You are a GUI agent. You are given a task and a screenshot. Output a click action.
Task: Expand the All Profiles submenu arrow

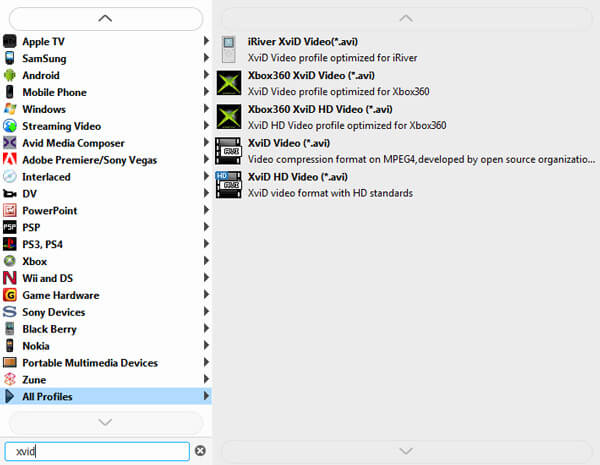tap(206, 396)
